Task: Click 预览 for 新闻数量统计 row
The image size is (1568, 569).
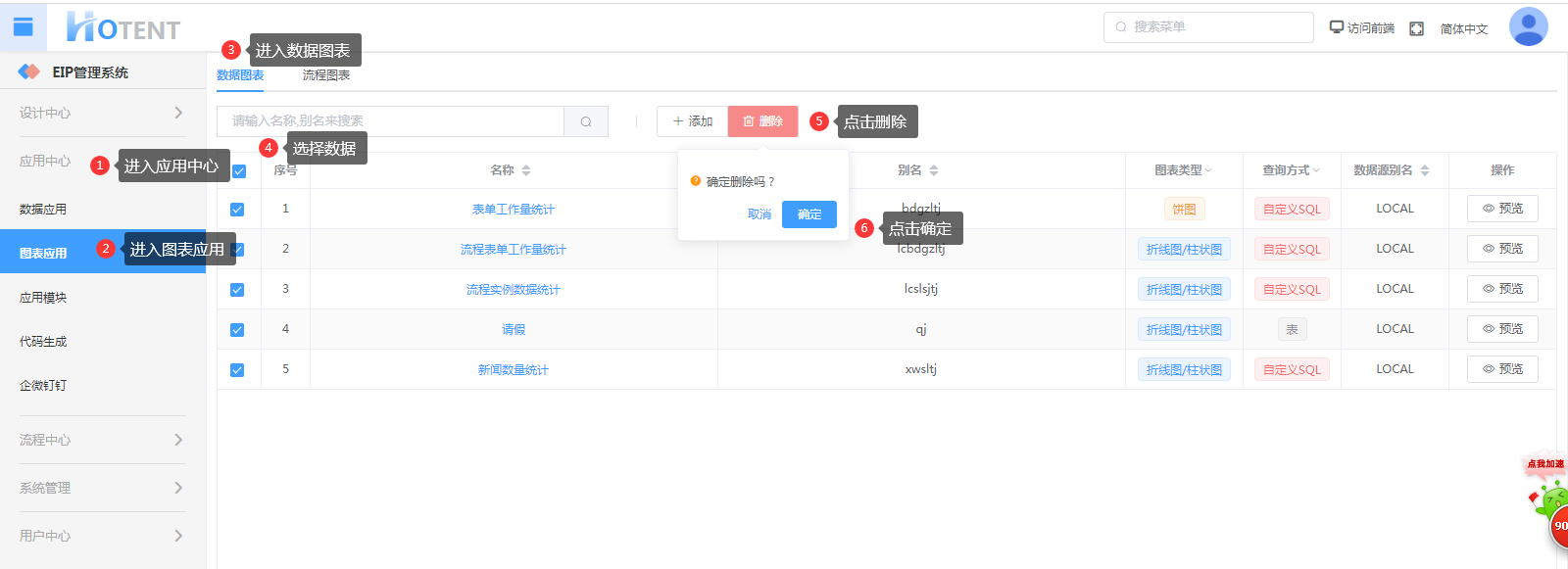Action: point(1502,369)
